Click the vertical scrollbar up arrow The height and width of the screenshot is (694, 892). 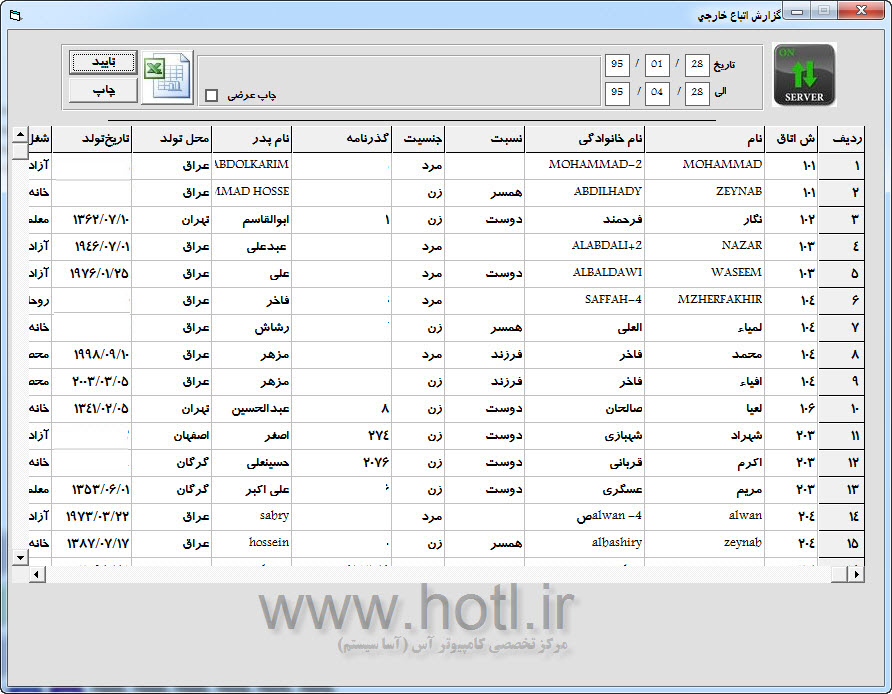(x=20, y=134)
